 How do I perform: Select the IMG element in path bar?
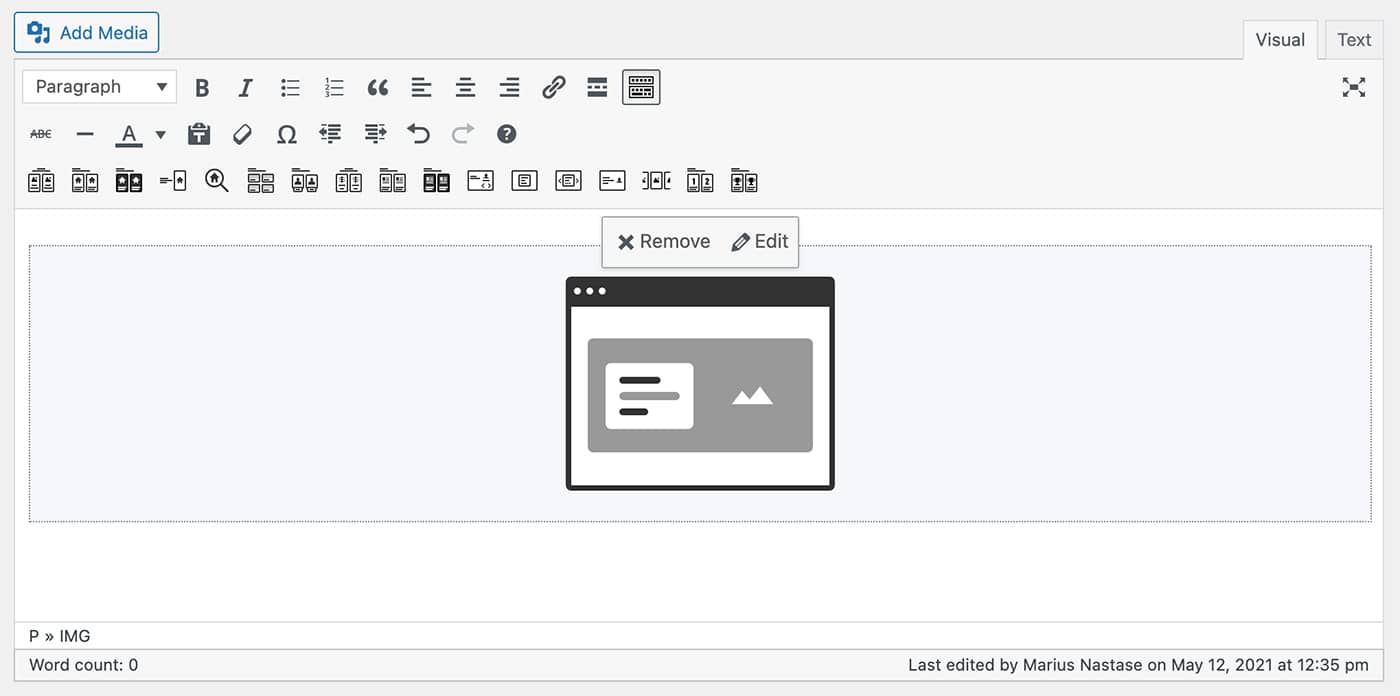click(x=75, y=636)
